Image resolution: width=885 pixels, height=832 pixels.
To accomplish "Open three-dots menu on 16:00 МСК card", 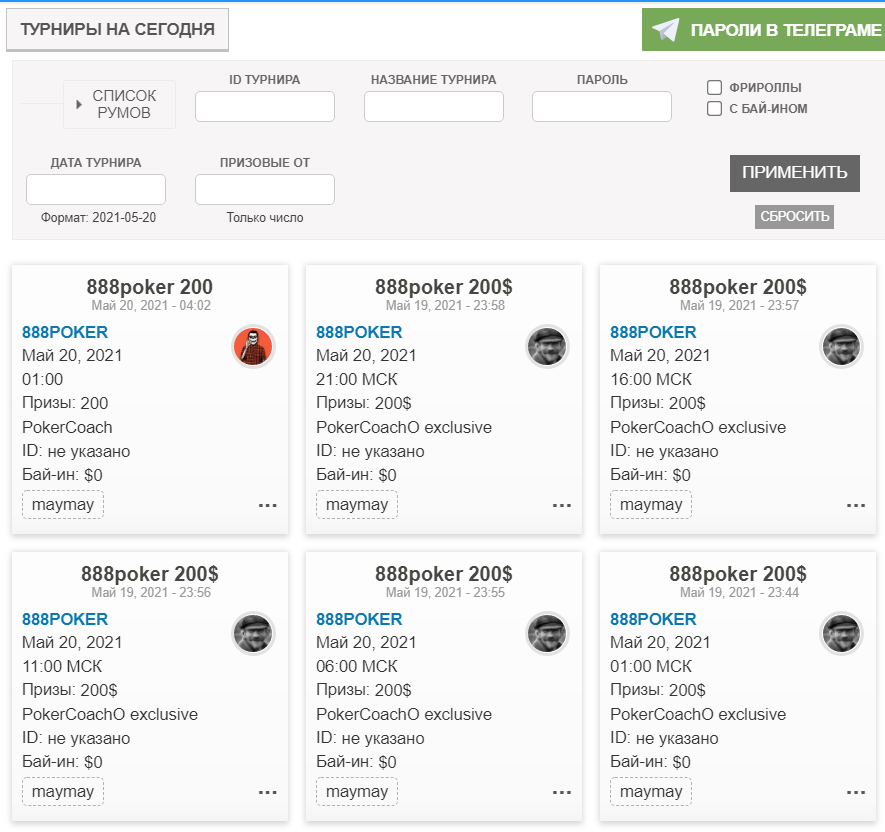I will 856,505.
